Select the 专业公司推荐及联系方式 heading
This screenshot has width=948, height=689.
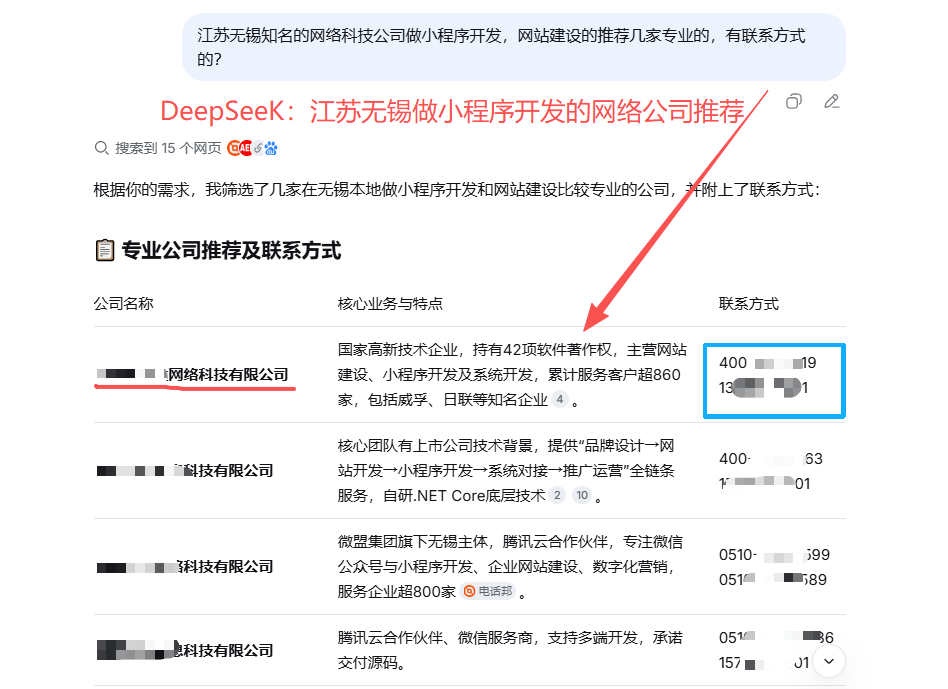[x=232, y=250]
